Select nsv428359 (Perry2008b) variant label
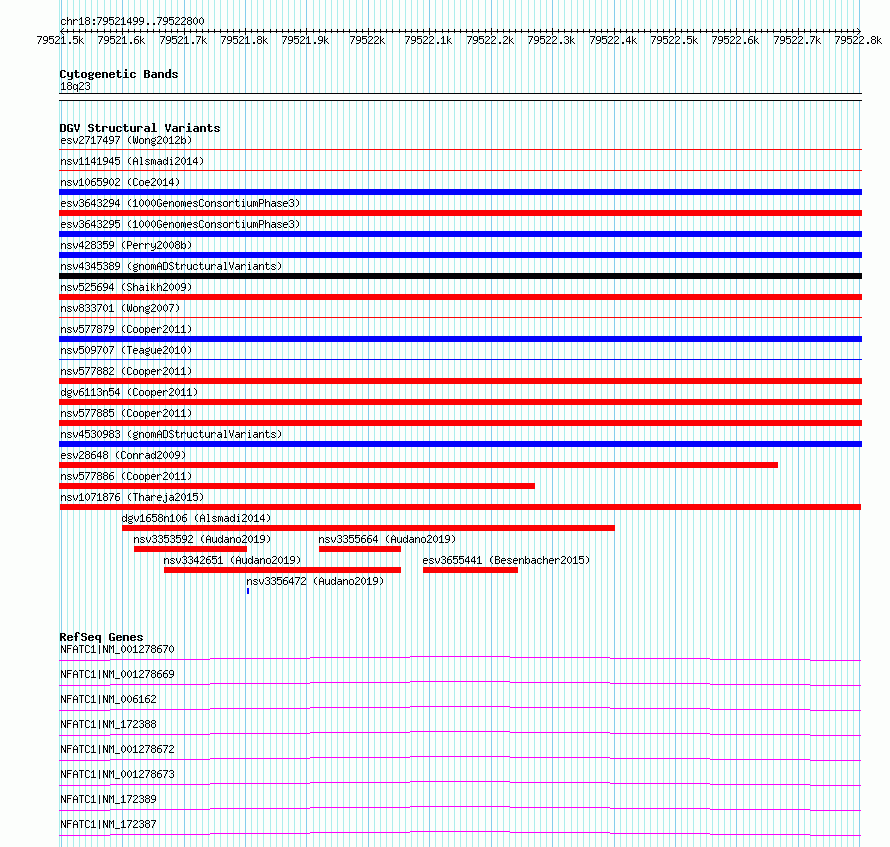This screenshot has width=890, height=847. pos(126,245)
